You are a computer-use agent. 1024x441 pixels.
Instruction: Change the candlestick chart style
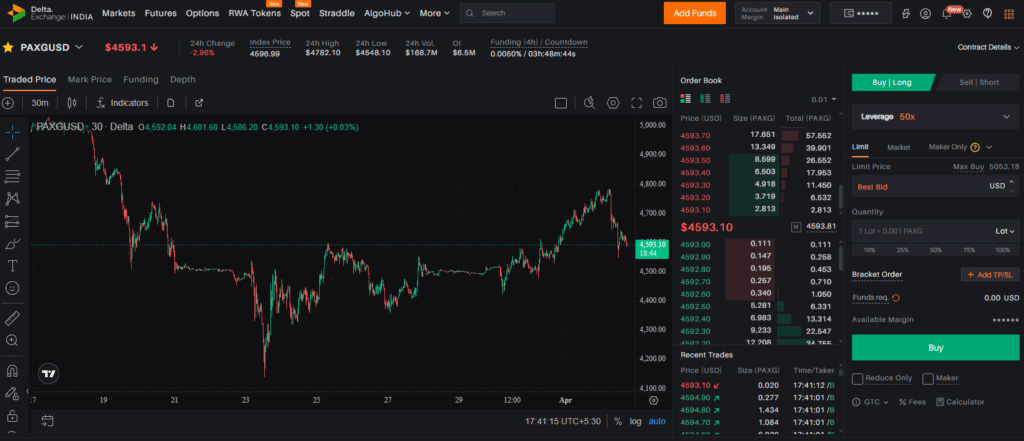click(72, 103)
